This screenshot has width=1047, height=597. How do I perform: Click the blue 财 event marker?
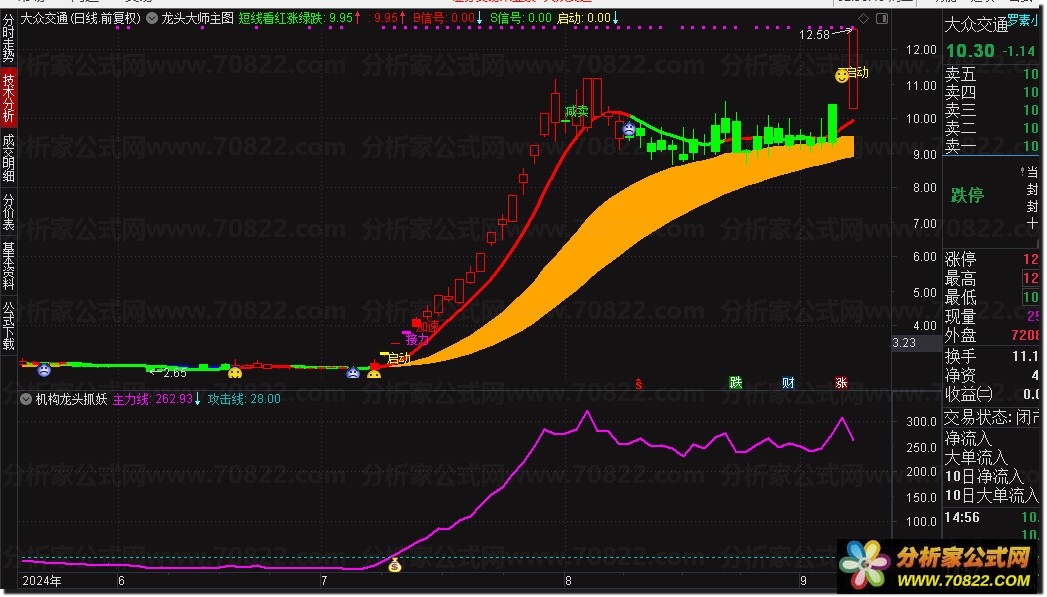click(x=789, y=383)
